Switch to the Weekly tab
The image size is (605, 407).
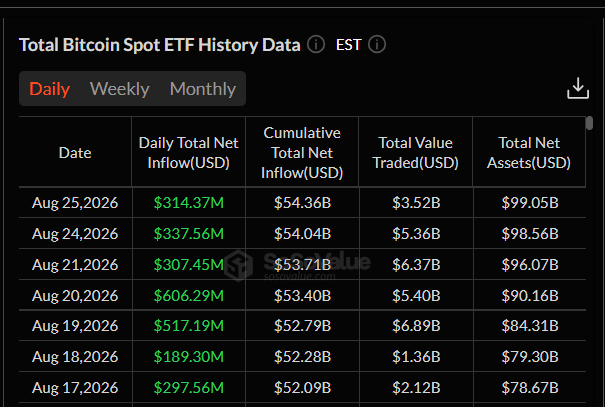click(120, 89)
